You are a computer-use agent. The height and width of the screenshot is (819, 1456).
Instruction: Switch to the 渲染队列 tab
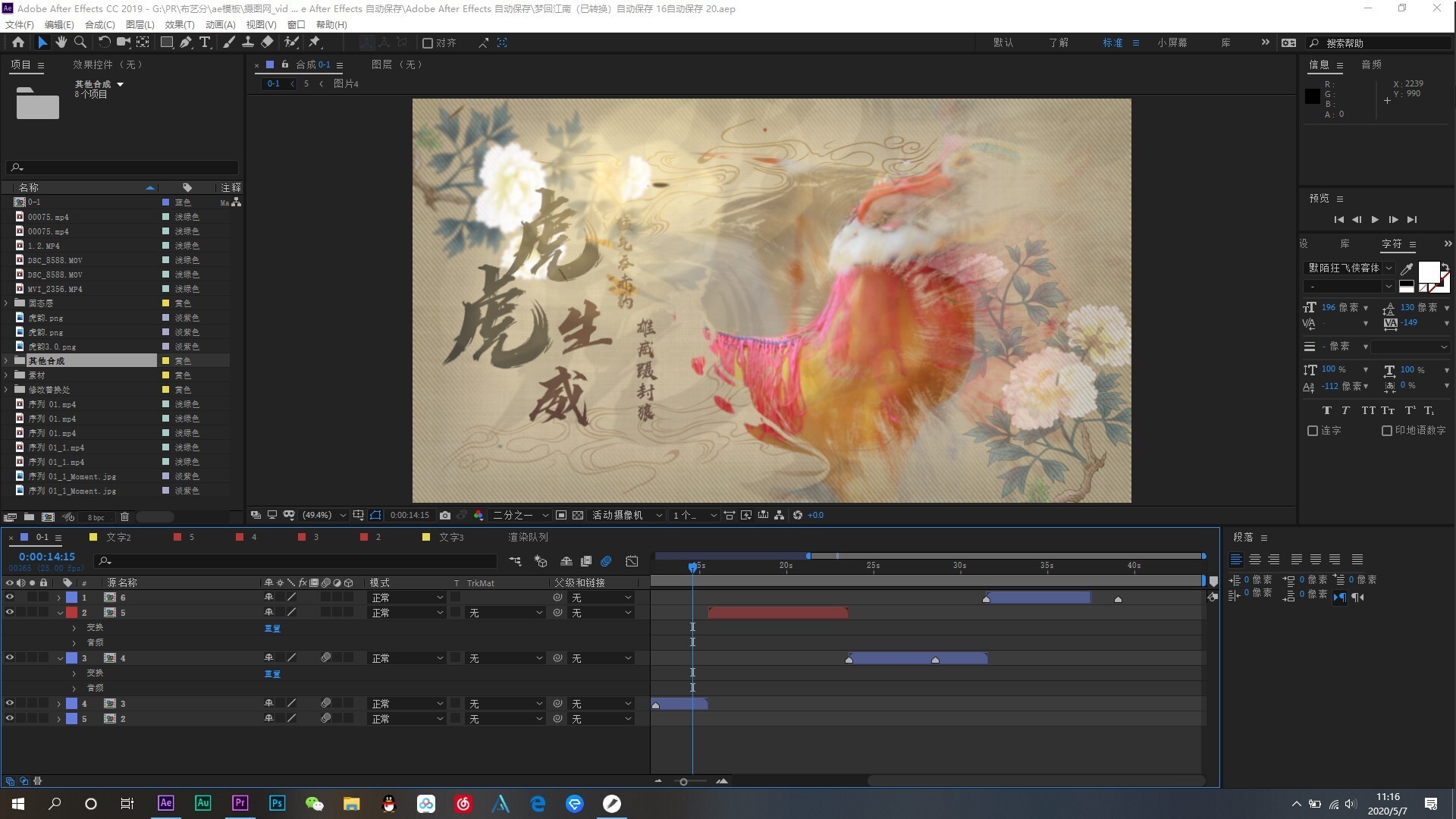pos(528,538)
